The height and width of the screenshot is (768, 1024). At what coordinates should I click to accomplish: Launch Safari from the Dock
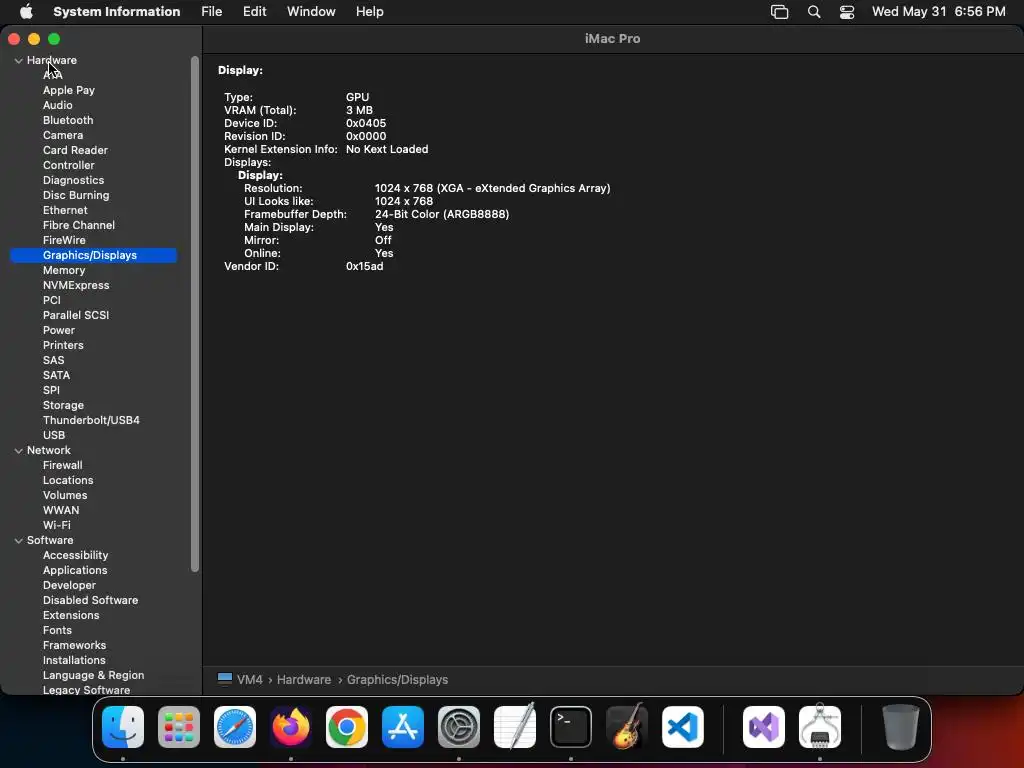pos(235,727)
